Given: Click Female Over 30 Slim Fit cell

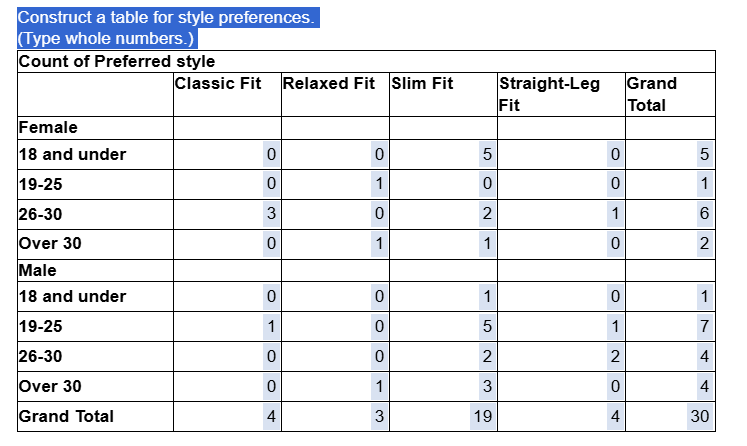Looking at the screenshot, I should tap(487, 244).
